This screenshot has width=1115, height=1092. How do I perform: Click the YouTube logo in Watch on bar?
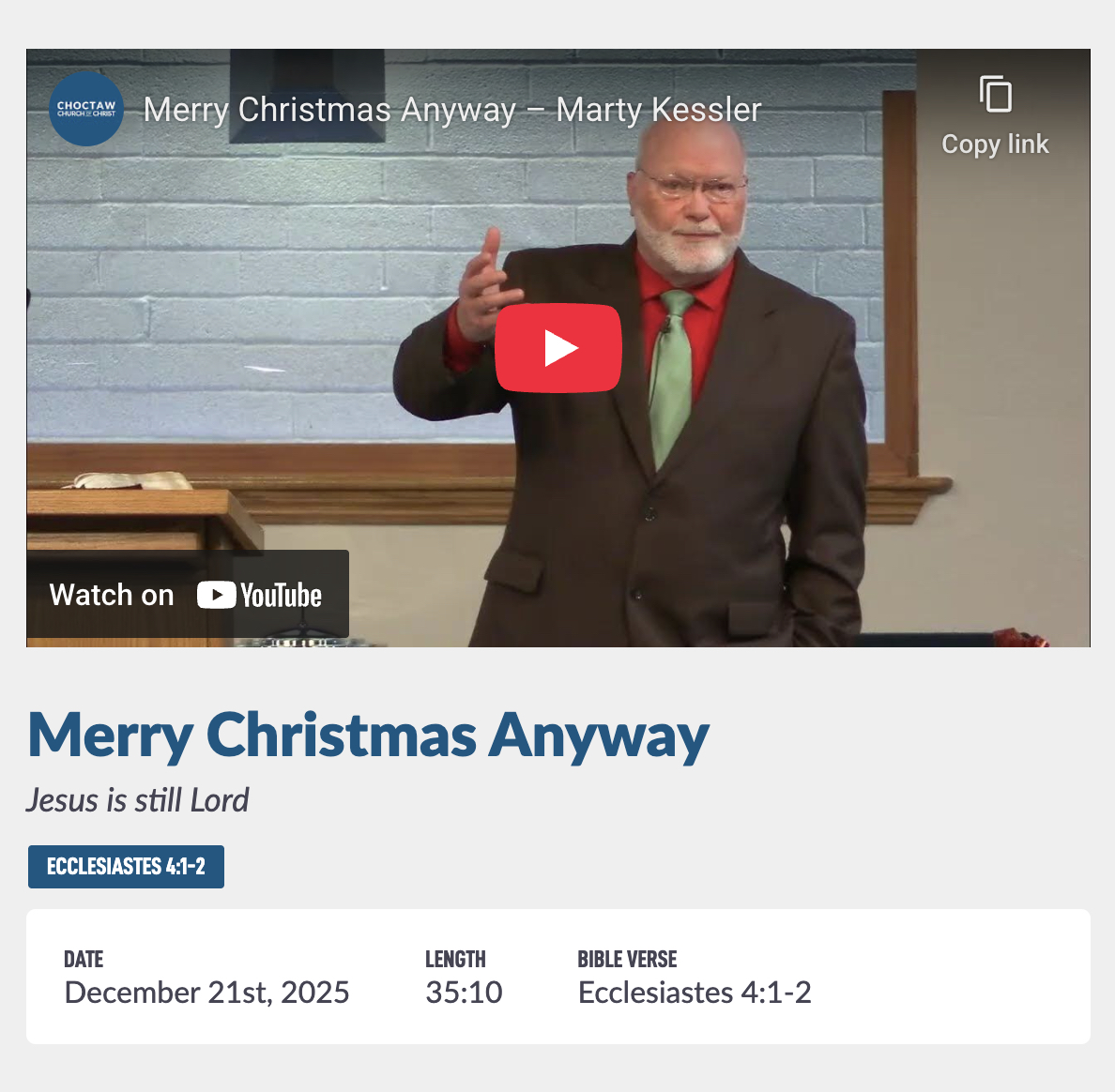(260, 595)
